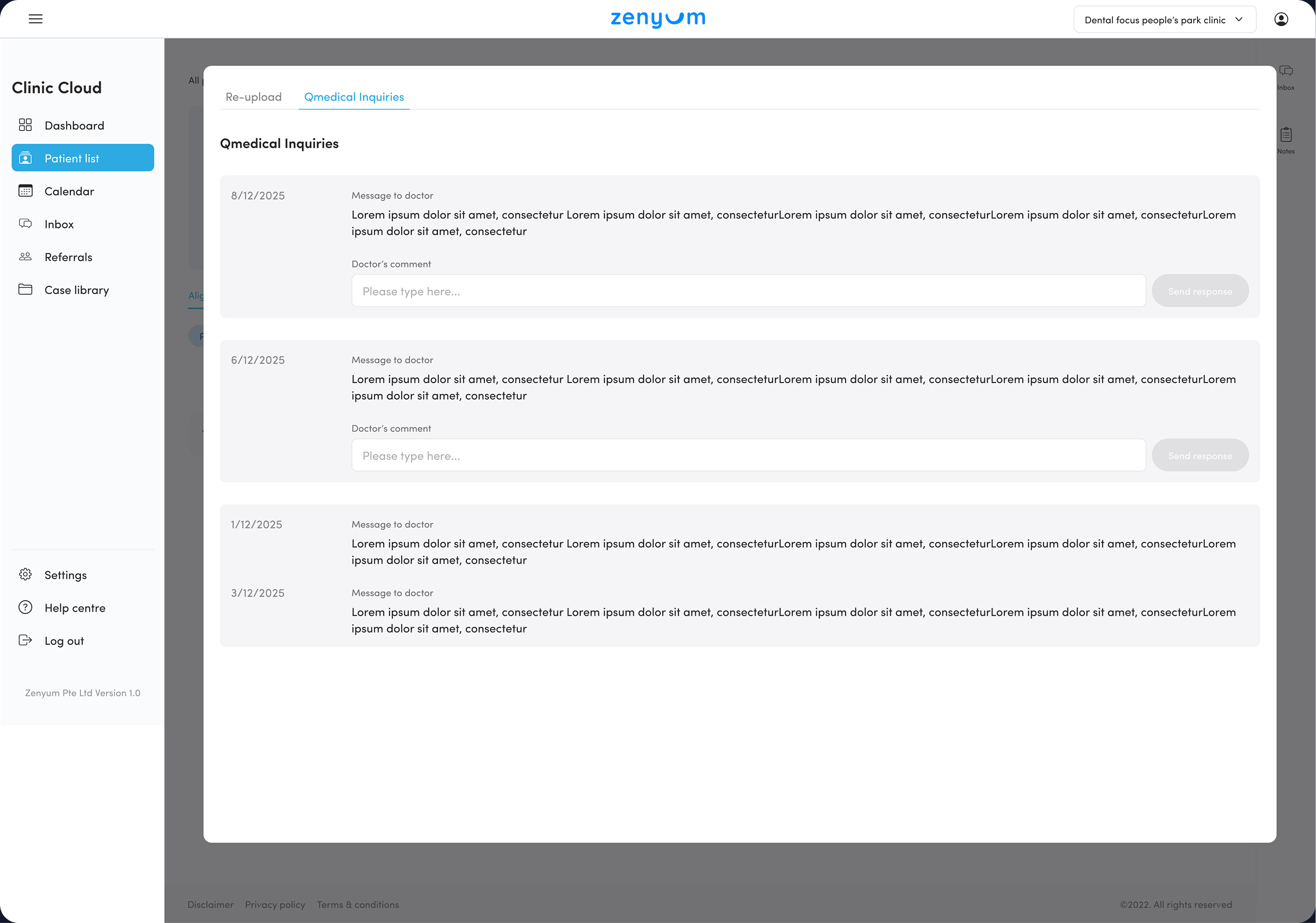Click the Settings gear icon

(x=25, y=574)
